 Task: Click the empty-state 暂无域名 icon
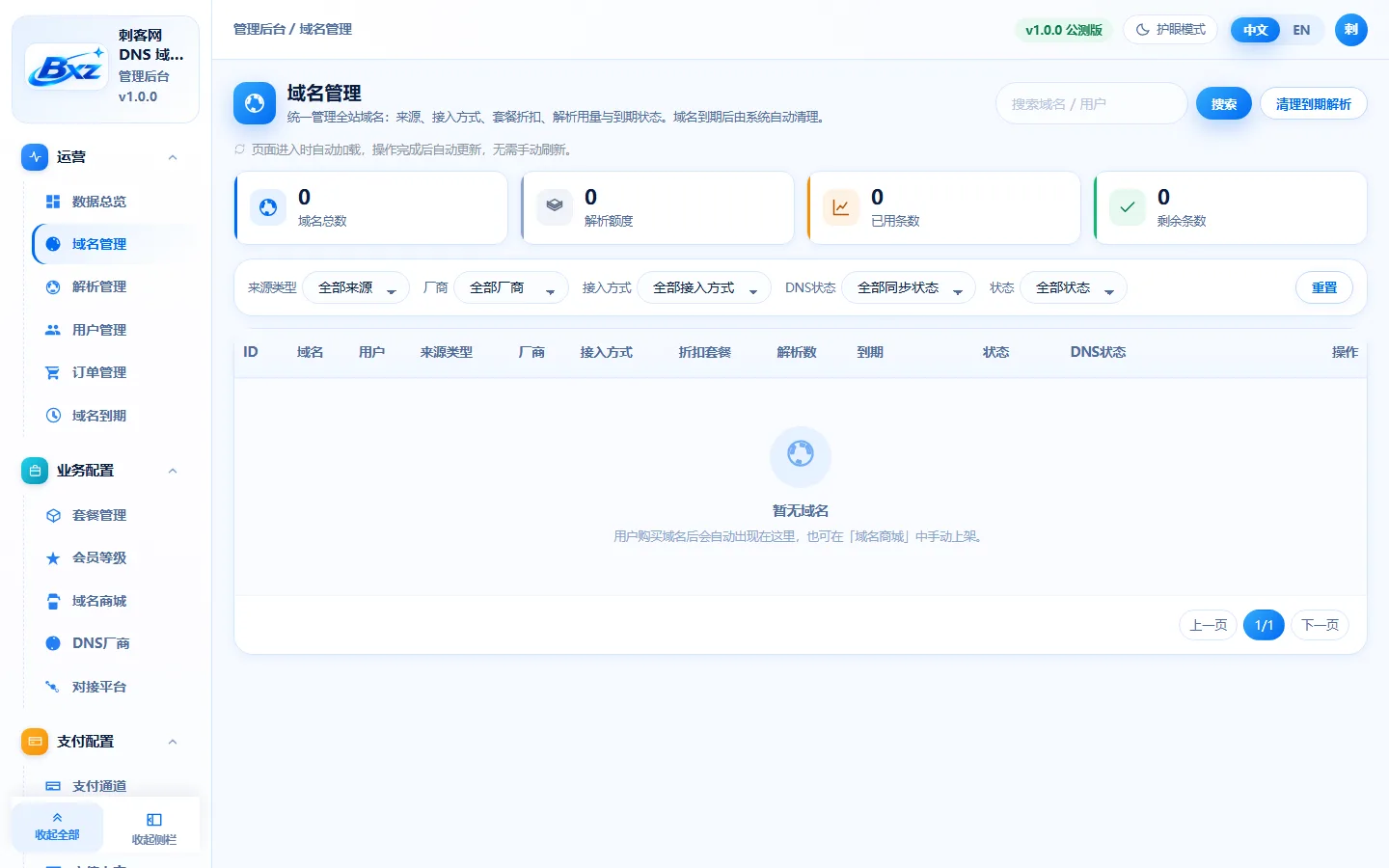801,456
